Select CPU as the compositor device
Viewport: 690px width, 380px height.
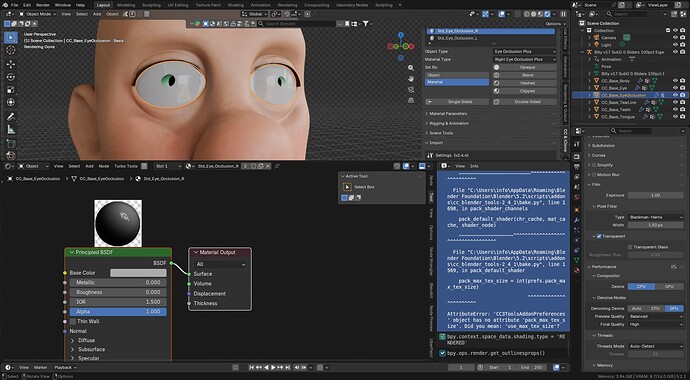point(641,287)
